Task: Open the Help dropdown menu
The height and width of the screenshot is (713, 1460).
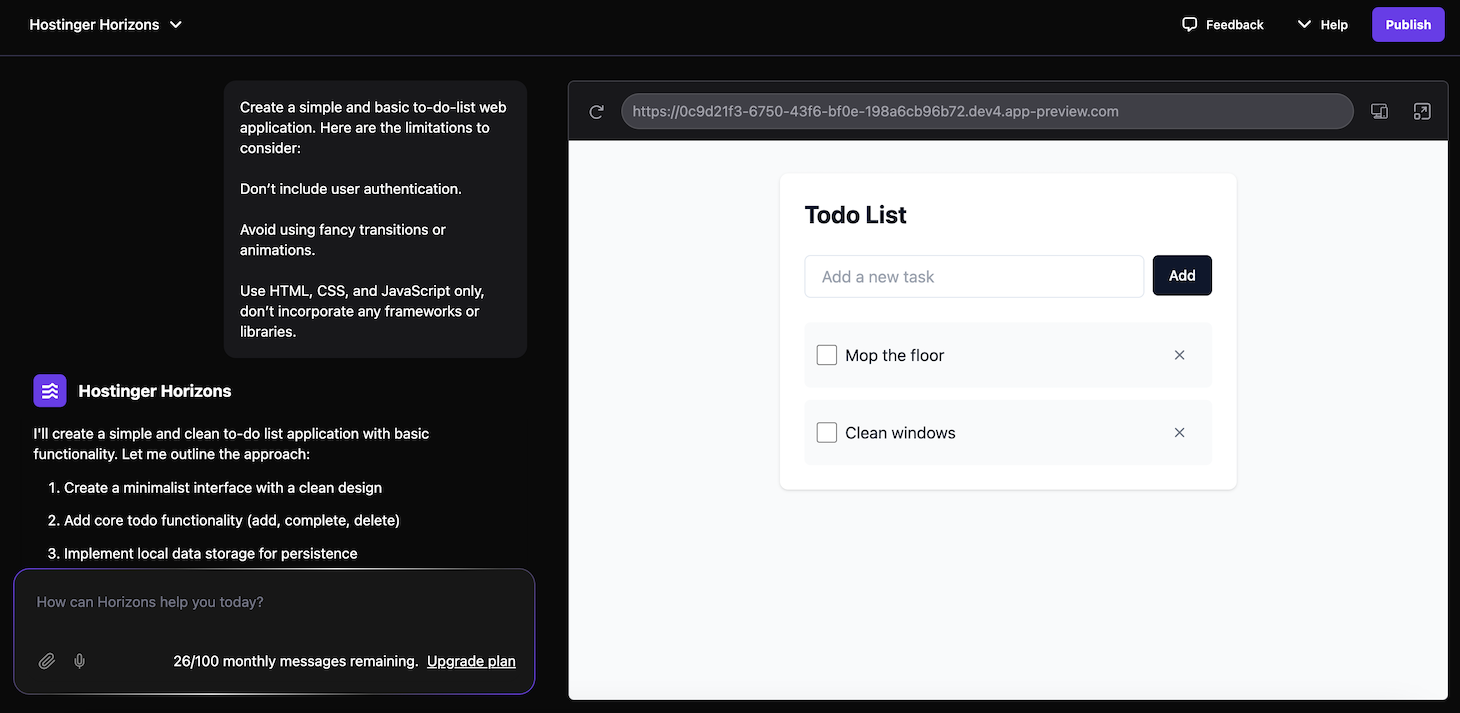Action: tap(1322, 24)
